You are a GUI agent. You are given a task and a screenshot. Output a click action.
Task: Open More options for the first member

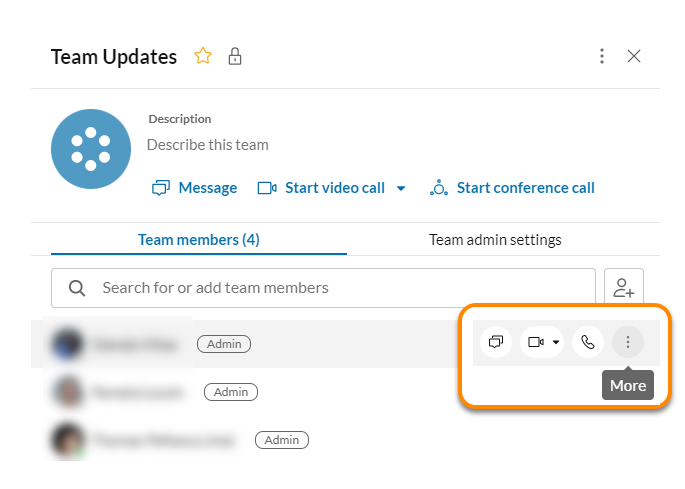[x=628, y=342]
